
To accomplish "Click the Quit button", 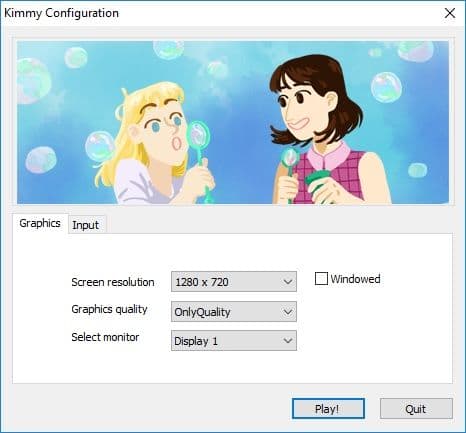I will point(416,409).
